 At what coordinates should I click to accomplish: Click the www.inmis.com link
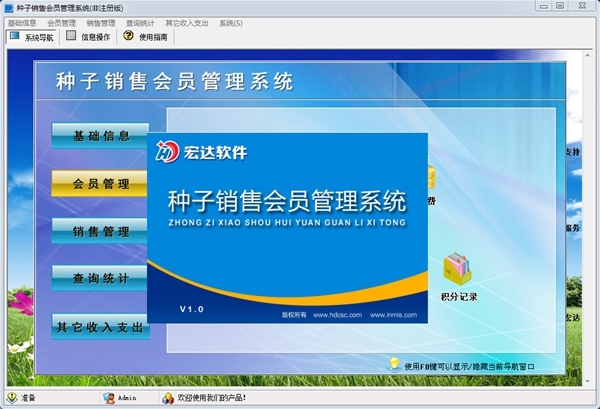coord(393,315)
